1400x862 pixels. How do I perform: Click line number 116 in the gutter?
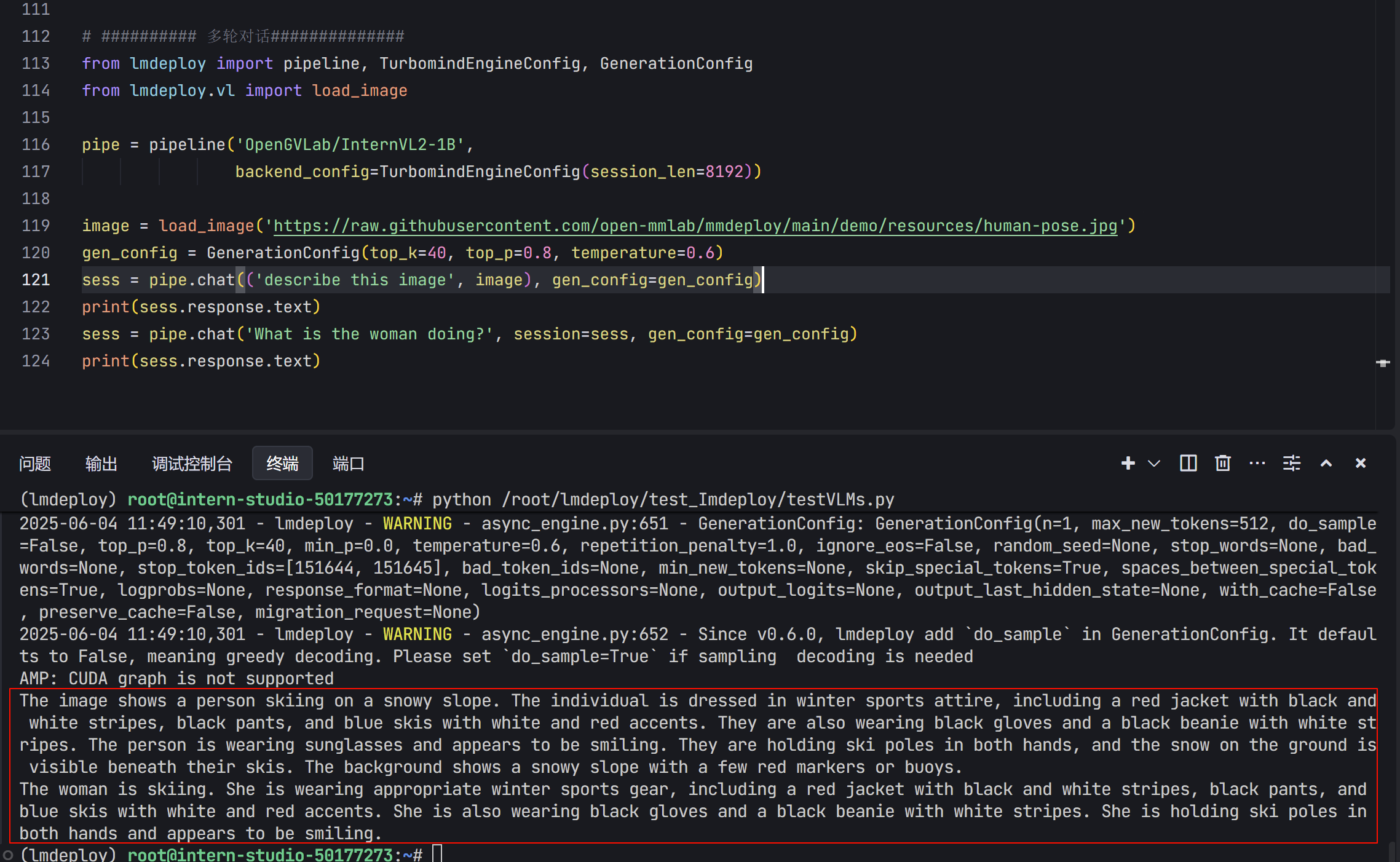click(x=36, y=144)
